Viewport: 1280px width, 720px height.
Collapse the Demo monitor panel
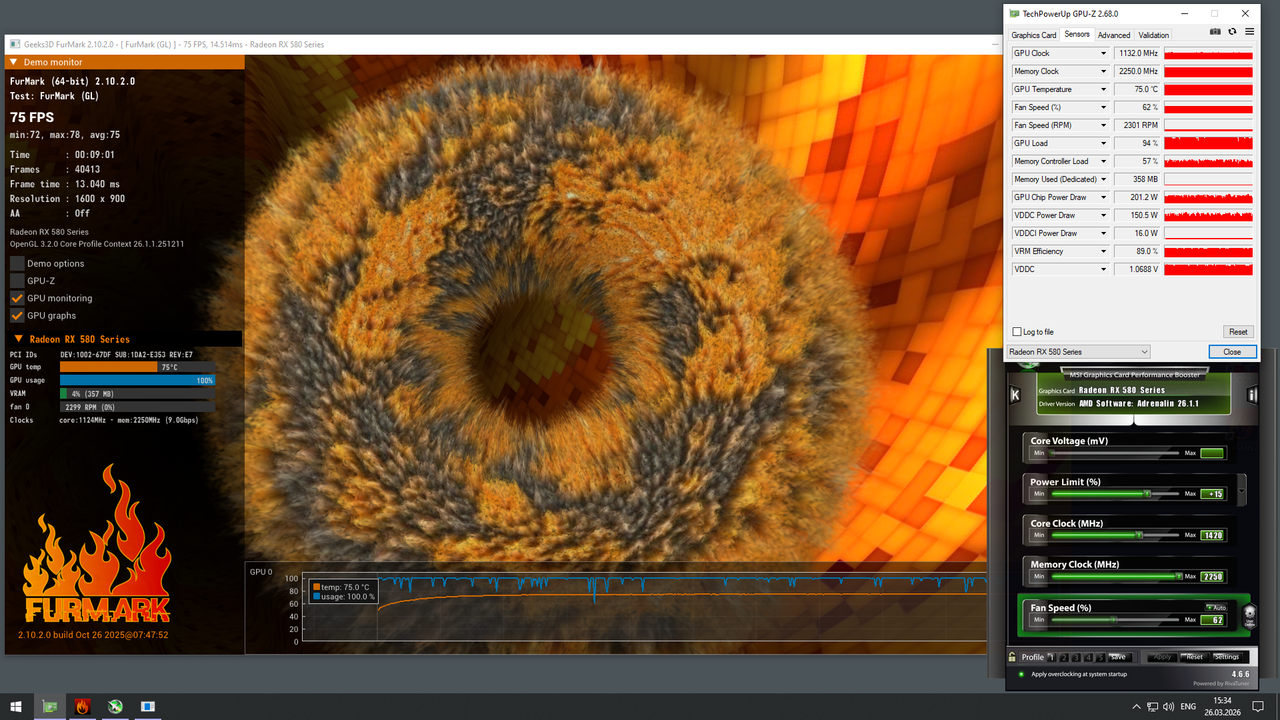pos(13,62)
